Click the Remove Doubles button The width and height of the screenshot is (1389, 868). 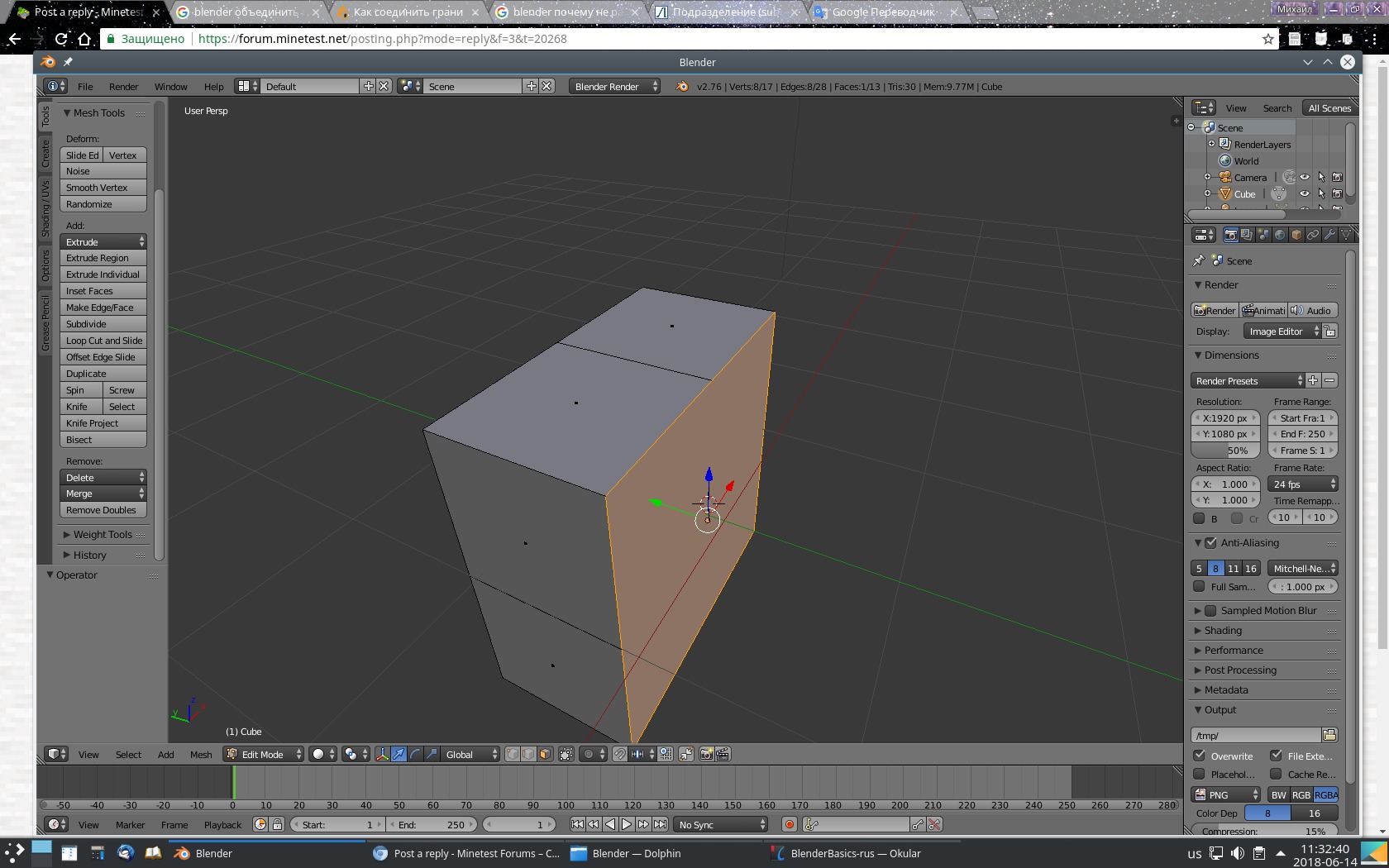click(x=103, y=510)
